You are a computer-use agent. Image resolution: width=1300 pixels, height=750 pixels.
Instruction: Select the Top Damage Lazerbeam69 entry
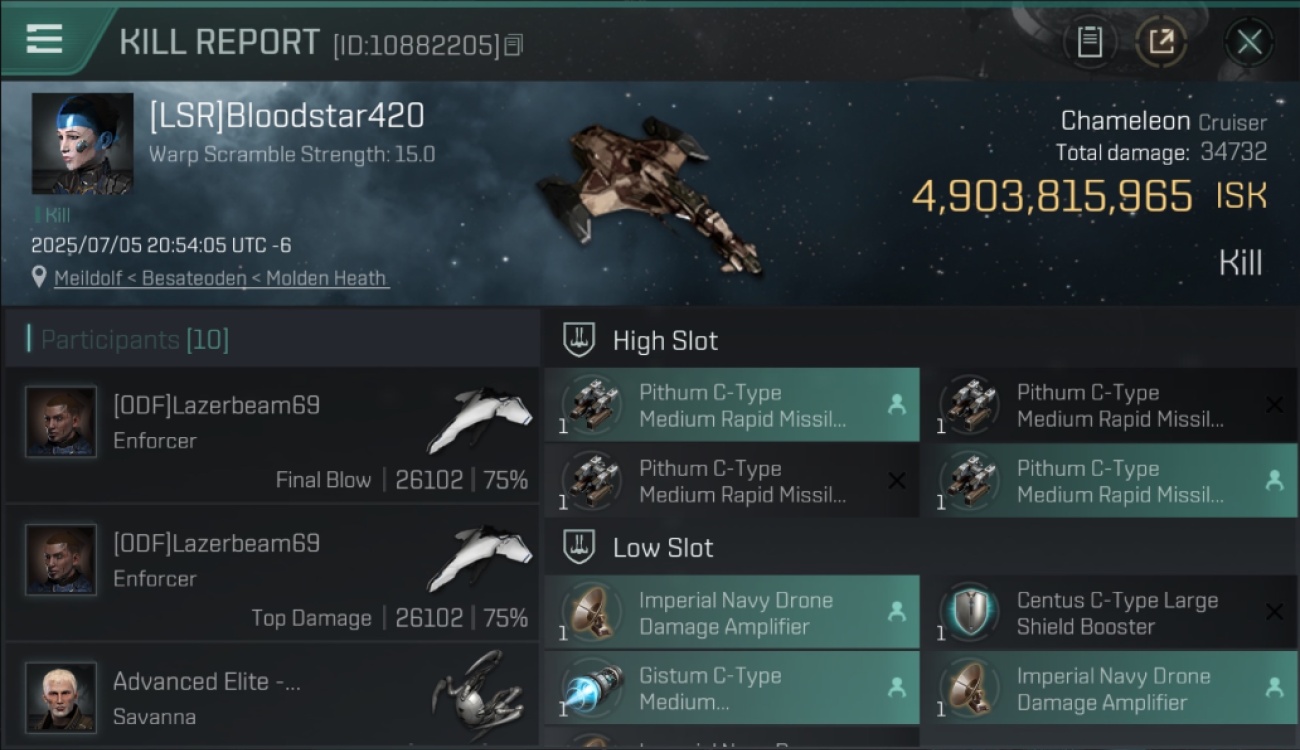pos(271,573)
